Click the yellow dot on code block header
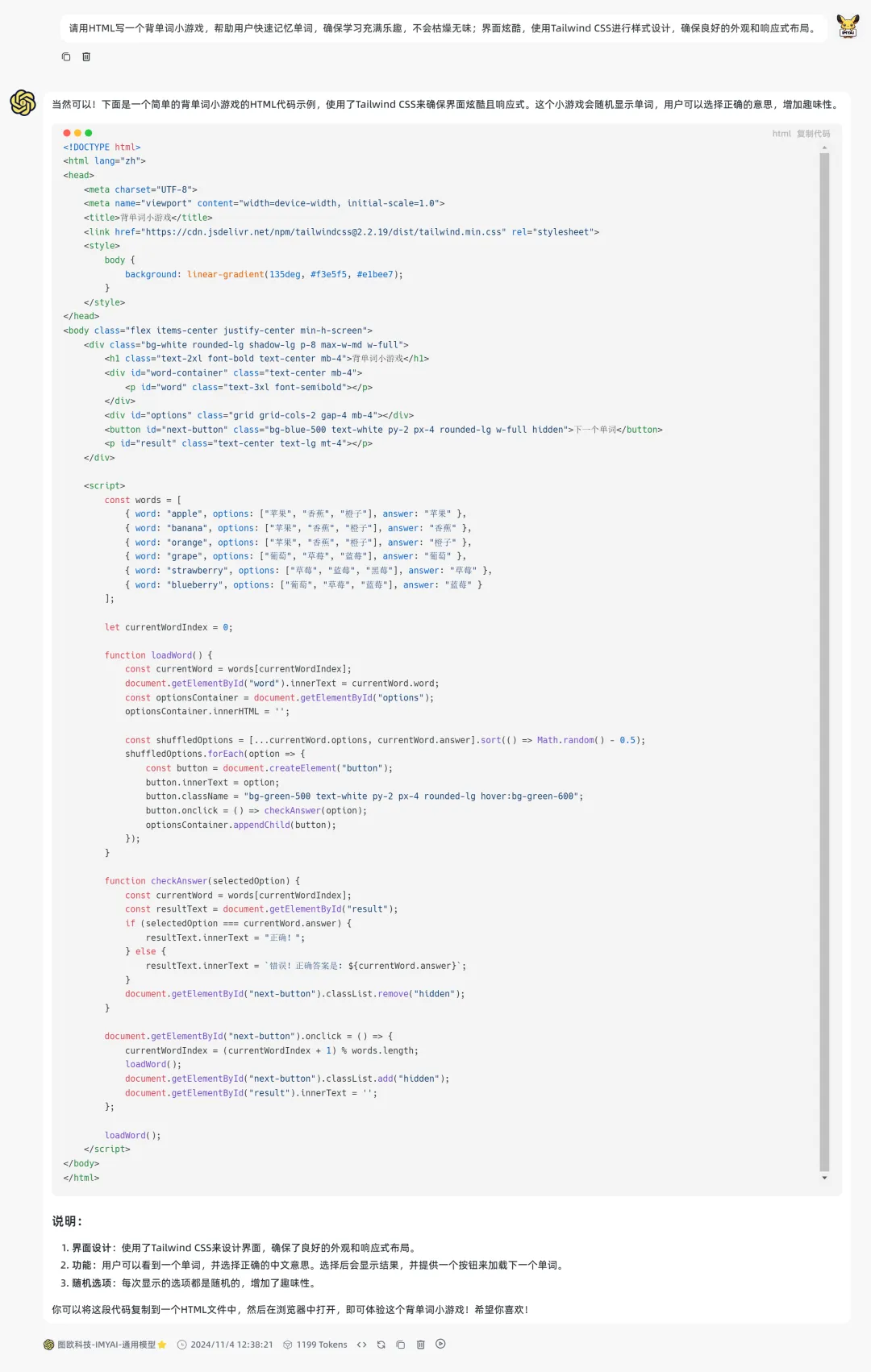 [x=77, y=133]
